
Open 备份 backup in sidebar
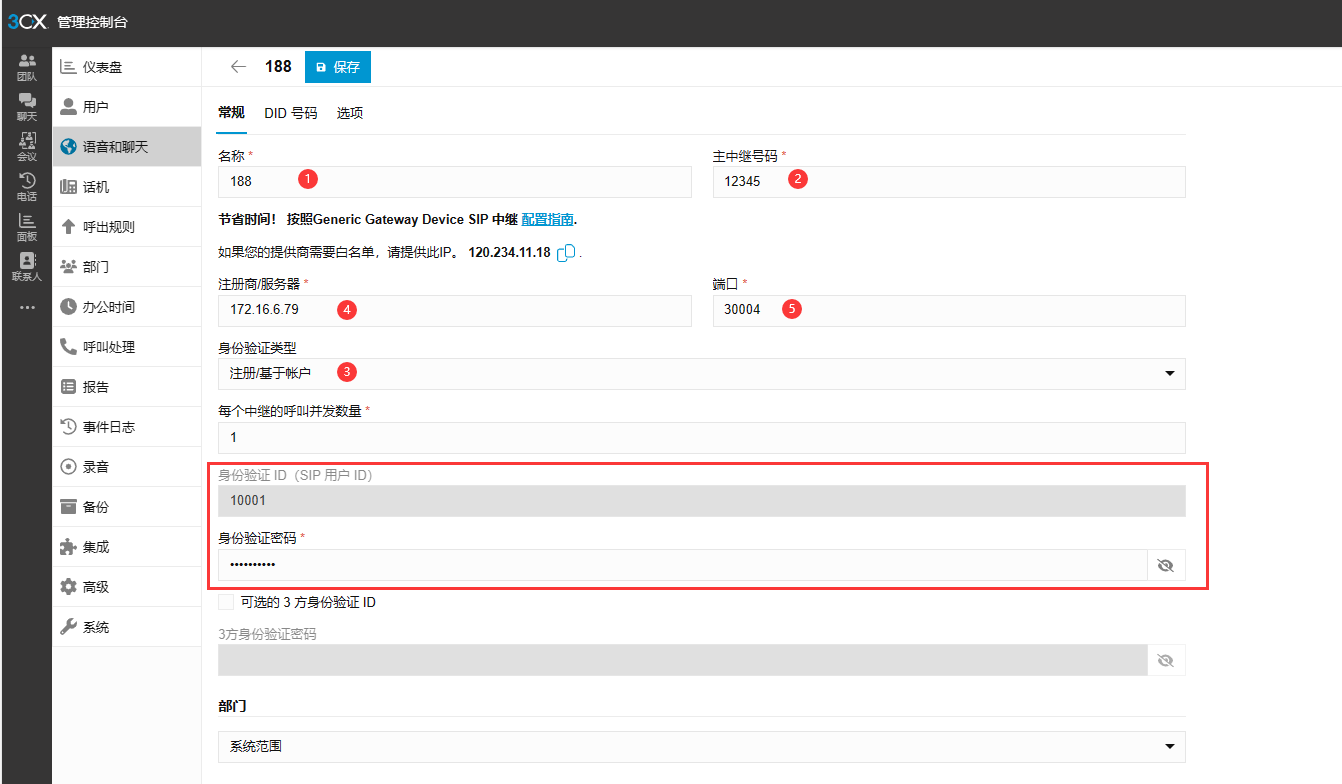(127, 507)
